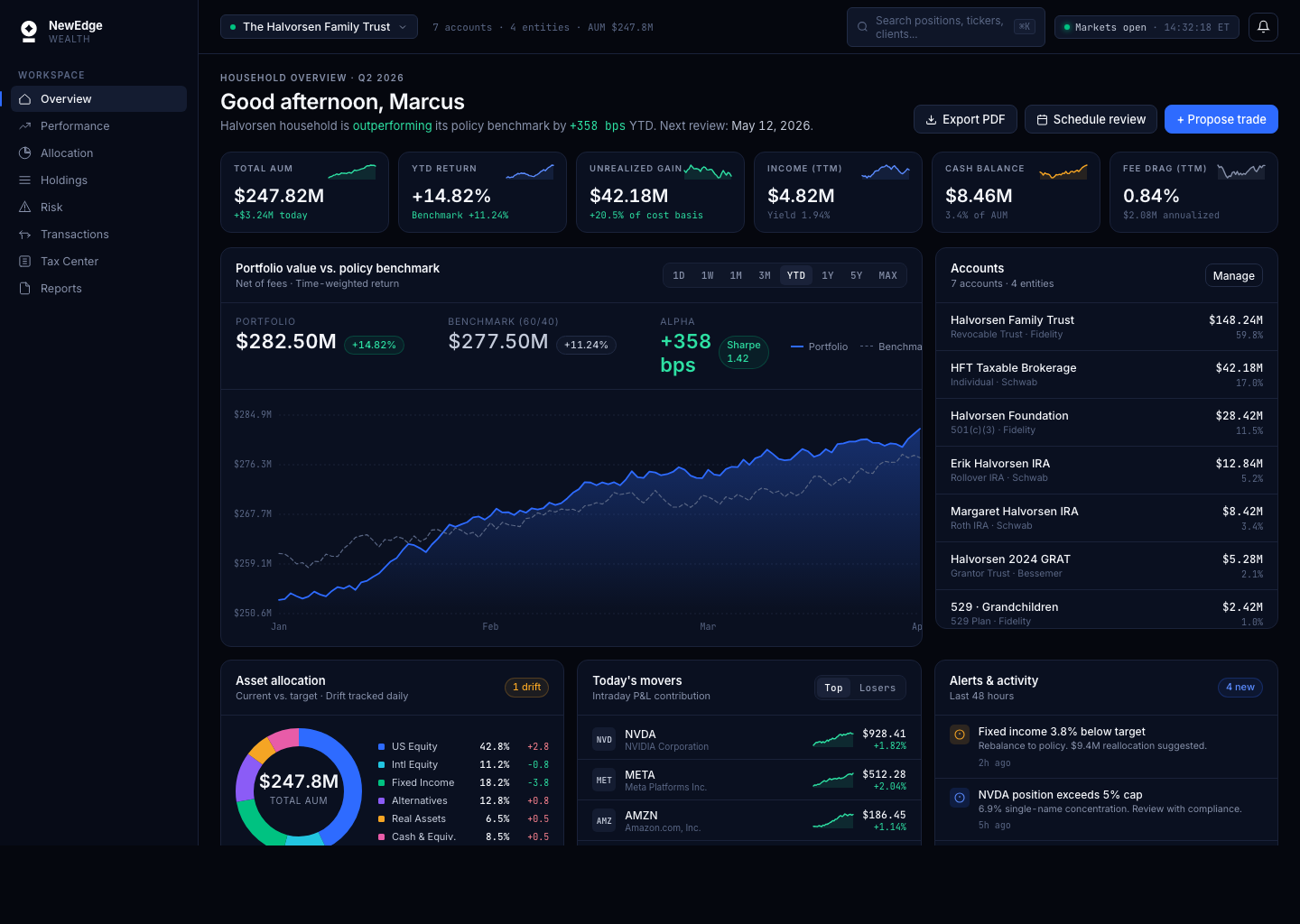Click the Unrealized Gain sparkline
The image size is (1300, 924).
coord(708,171)
